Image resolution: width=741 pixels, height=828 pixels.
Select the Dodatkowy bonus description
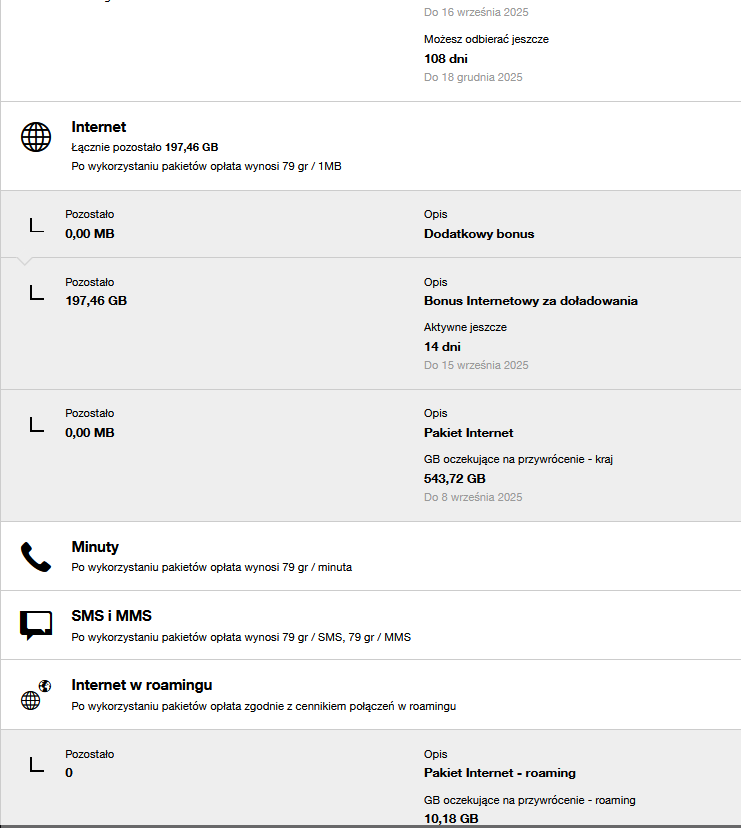point(479,234)
